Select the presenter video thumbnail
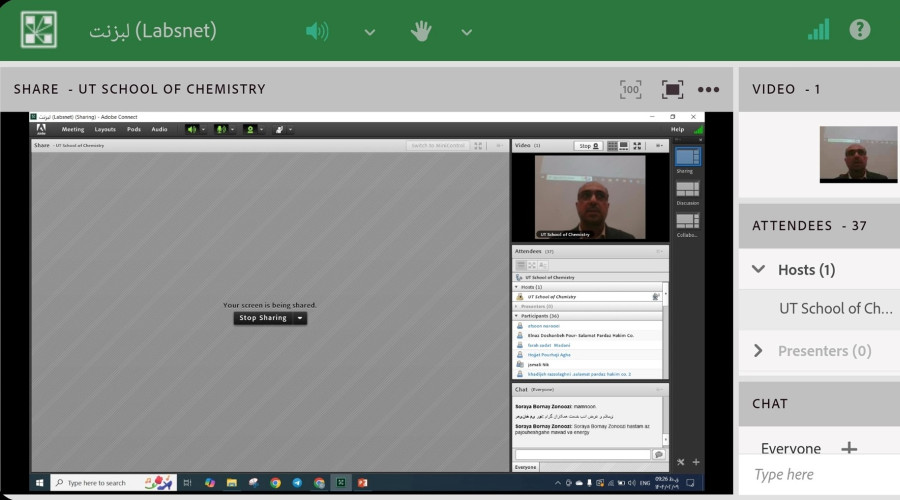 click(858, 154)
